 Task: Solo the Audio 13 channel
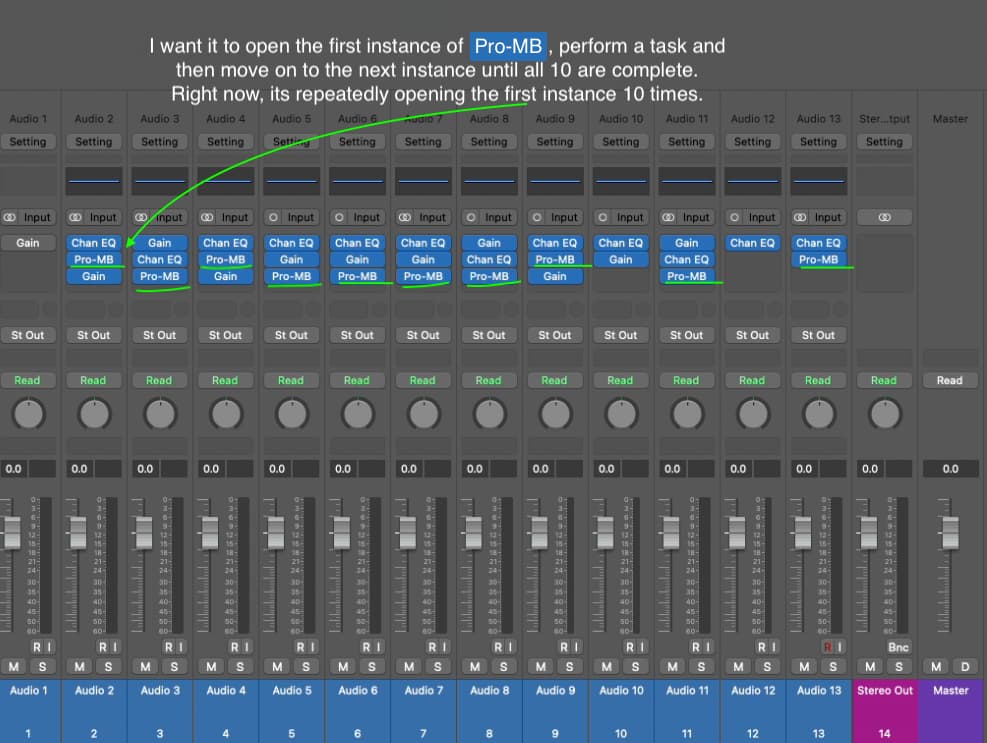pos(833,666)
